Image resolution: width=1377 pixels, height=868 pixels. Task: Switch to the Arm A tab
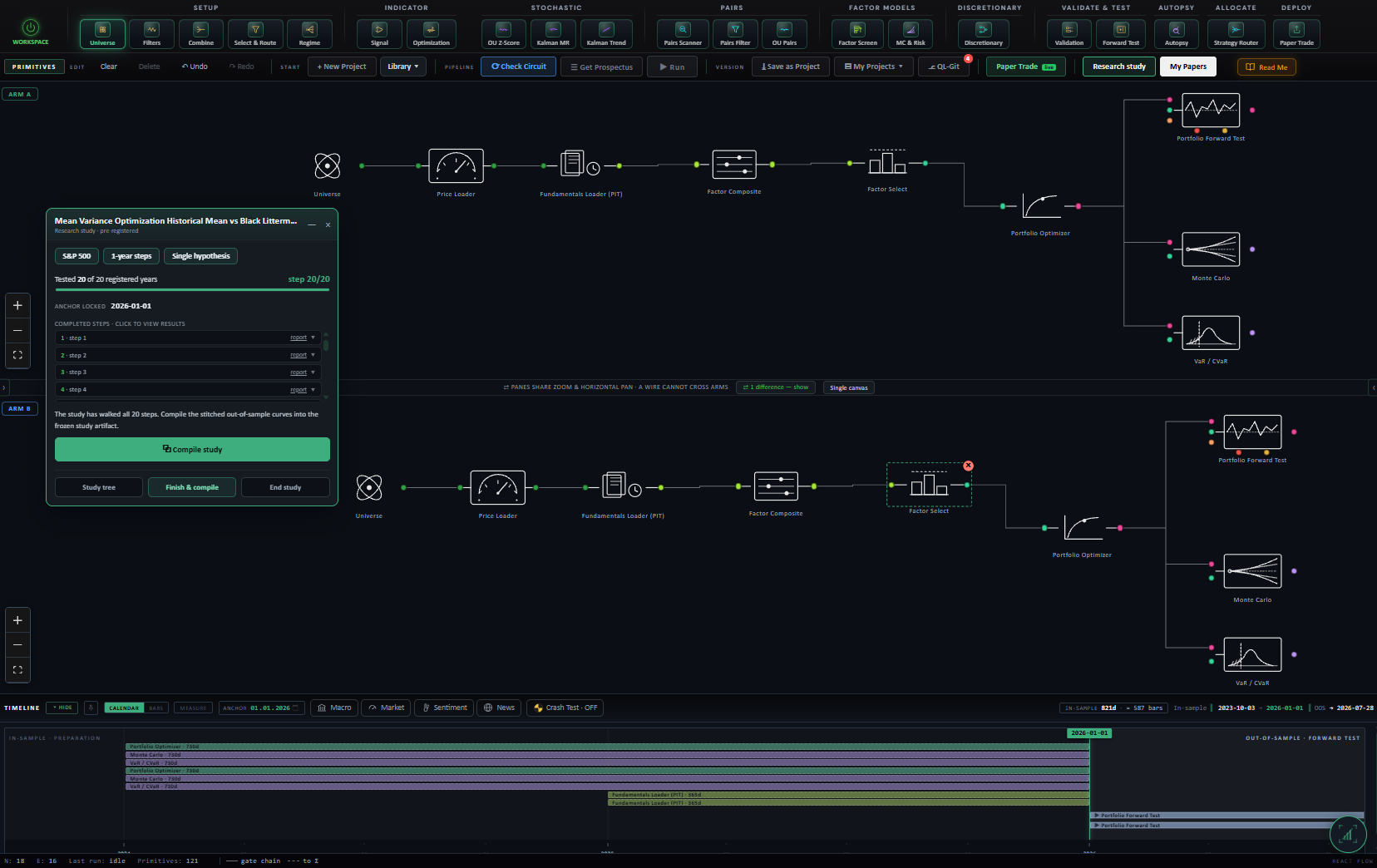[20, 94]
